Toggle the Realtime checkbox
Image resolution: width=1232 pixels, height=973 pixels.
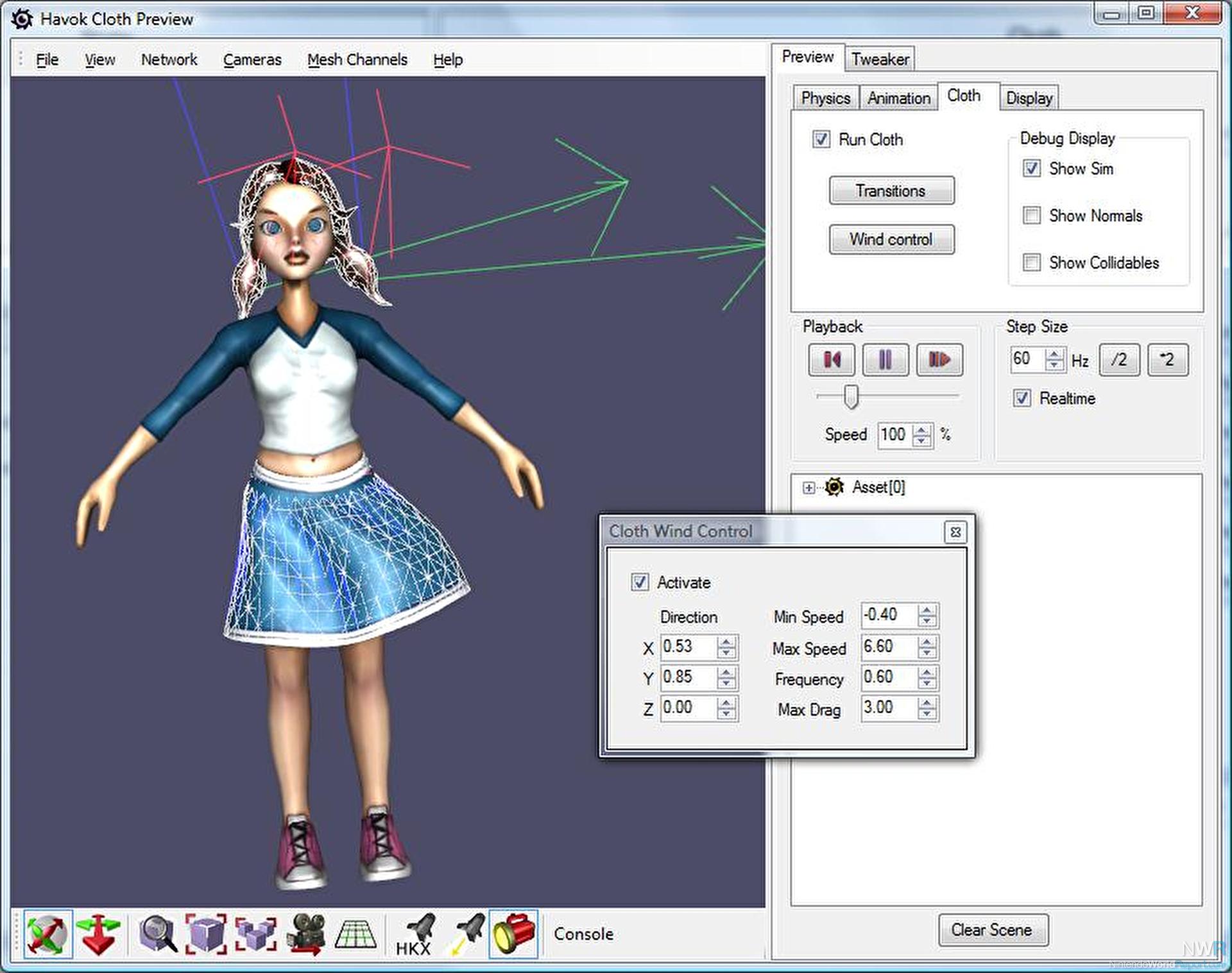1022,398
